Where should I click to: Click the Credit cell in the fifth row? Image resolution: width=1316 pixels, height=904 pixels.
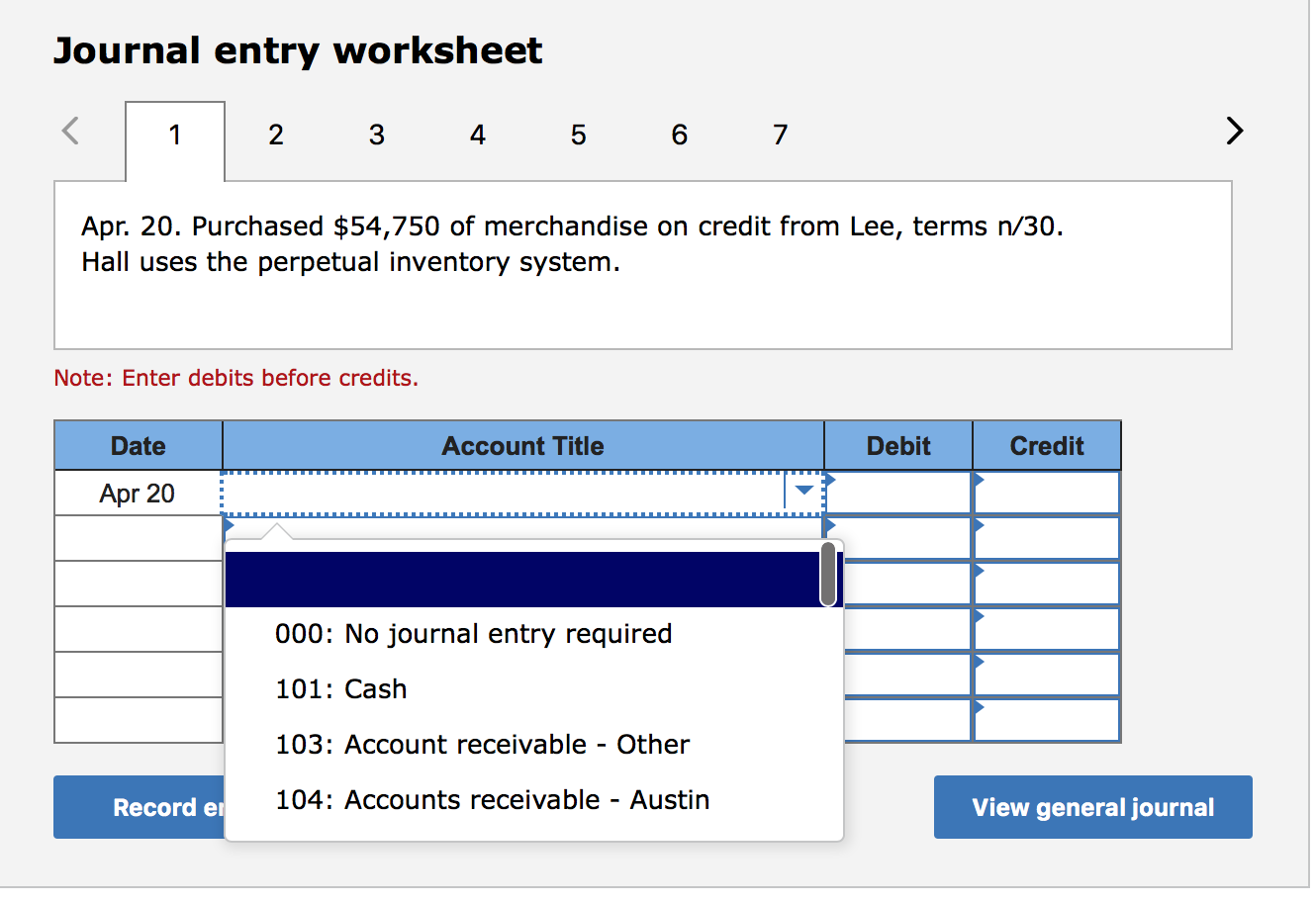tap(1047, 675)
